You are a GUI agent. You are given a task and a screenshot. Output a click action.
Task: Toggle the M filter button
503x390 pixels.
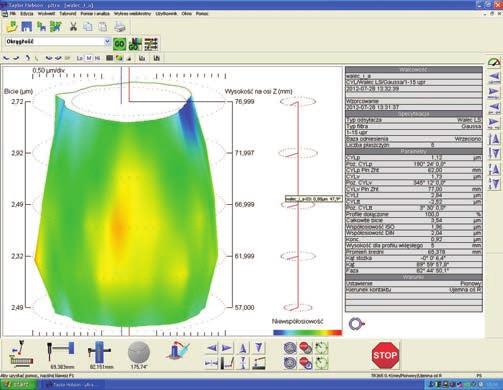88,58
